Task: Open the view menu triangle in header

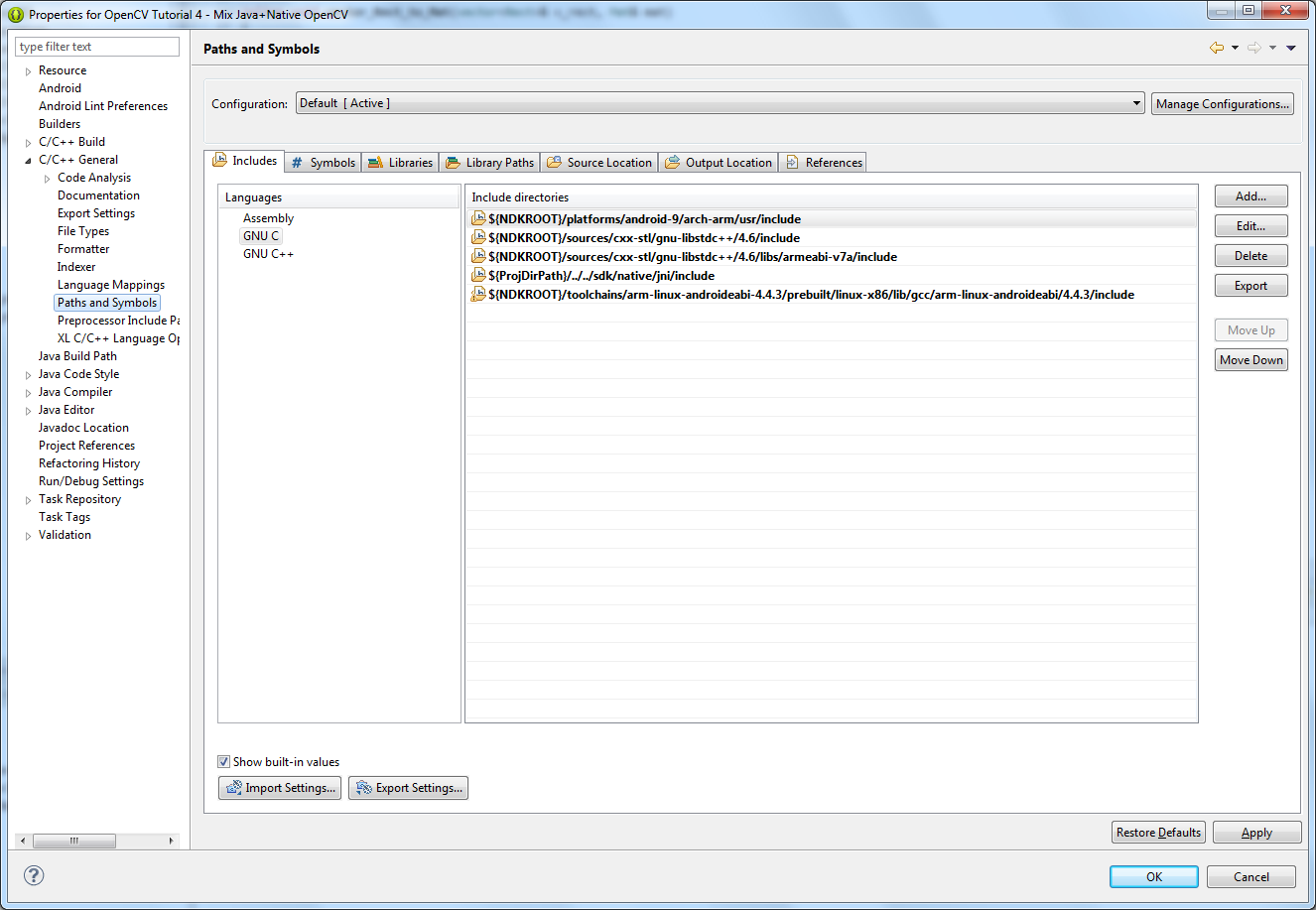Action: [x=1291, y=48]
